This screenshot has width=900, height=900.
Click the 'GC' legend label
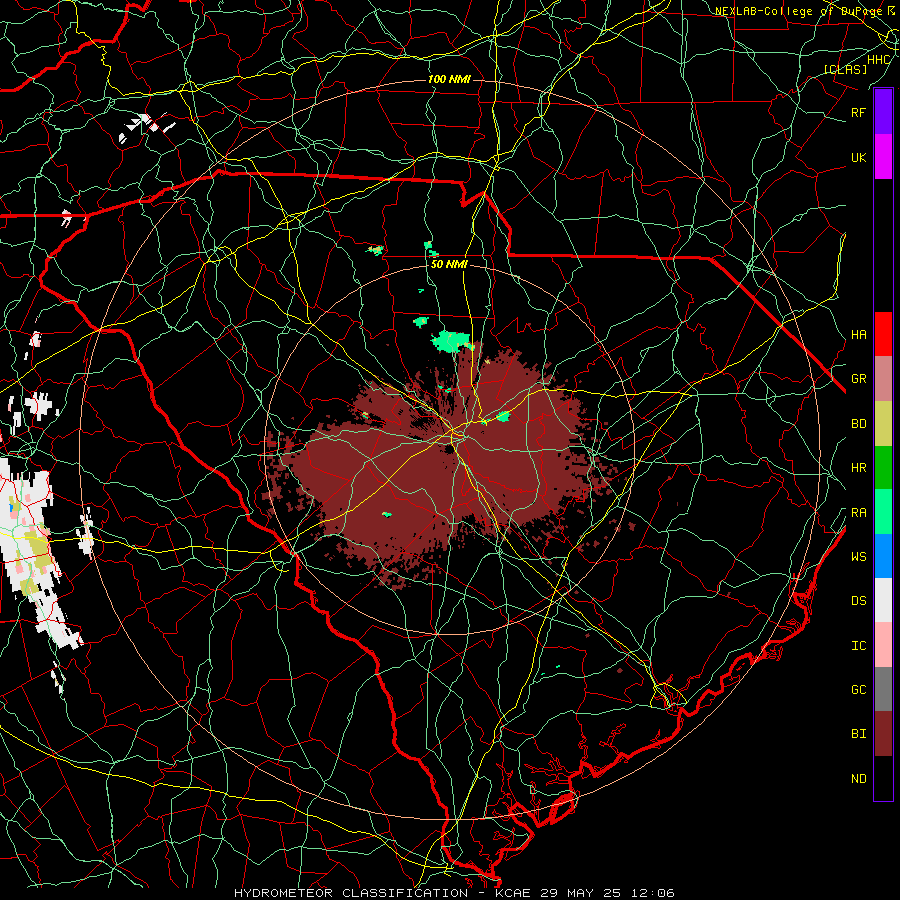pos(858,690)
